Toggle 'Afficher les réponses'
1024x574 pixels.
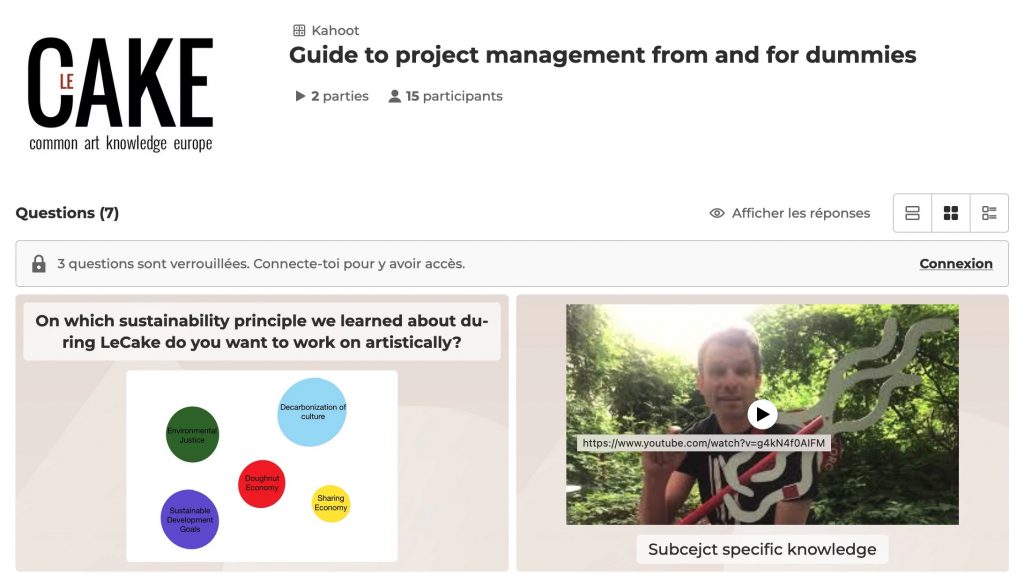790,213
